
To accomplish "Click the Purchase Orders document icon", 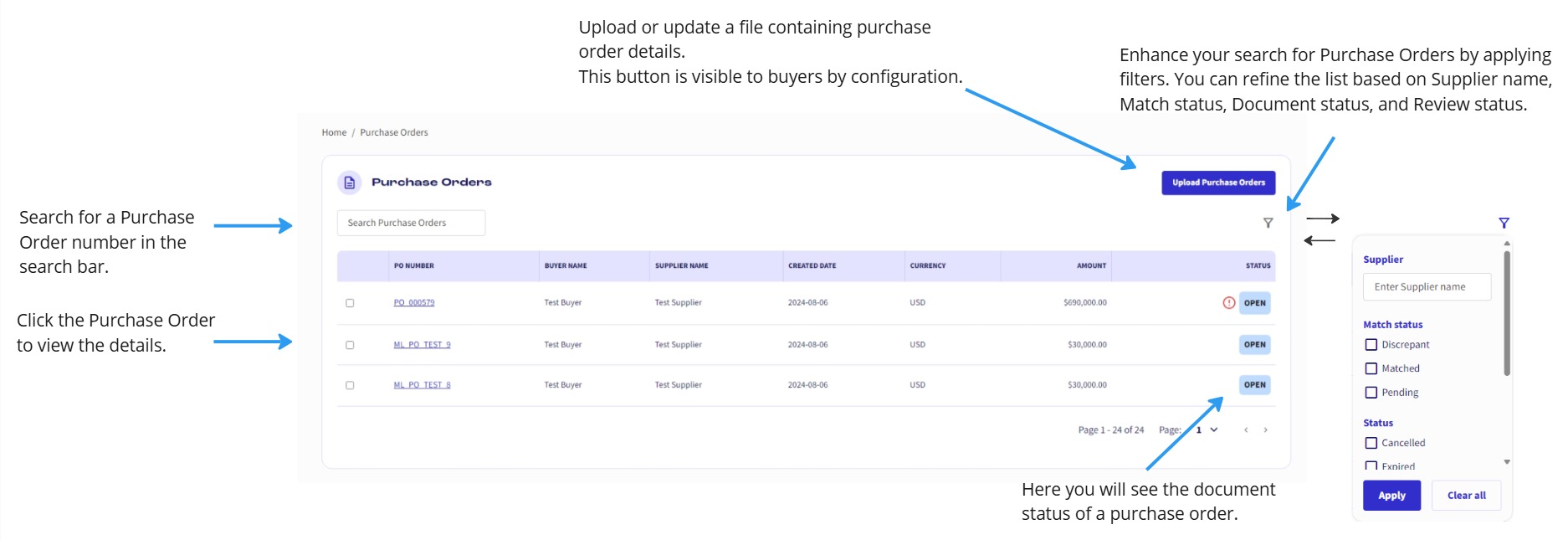I will tap(349, 183).
